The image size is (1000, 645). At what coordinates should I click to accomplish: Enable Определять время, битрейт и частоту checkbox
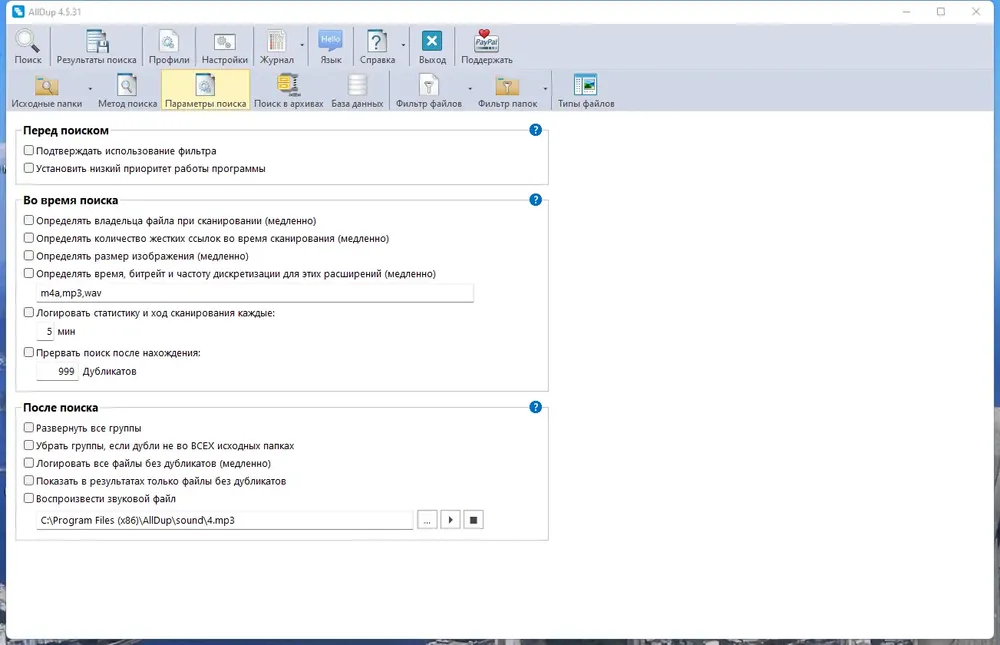29,273
